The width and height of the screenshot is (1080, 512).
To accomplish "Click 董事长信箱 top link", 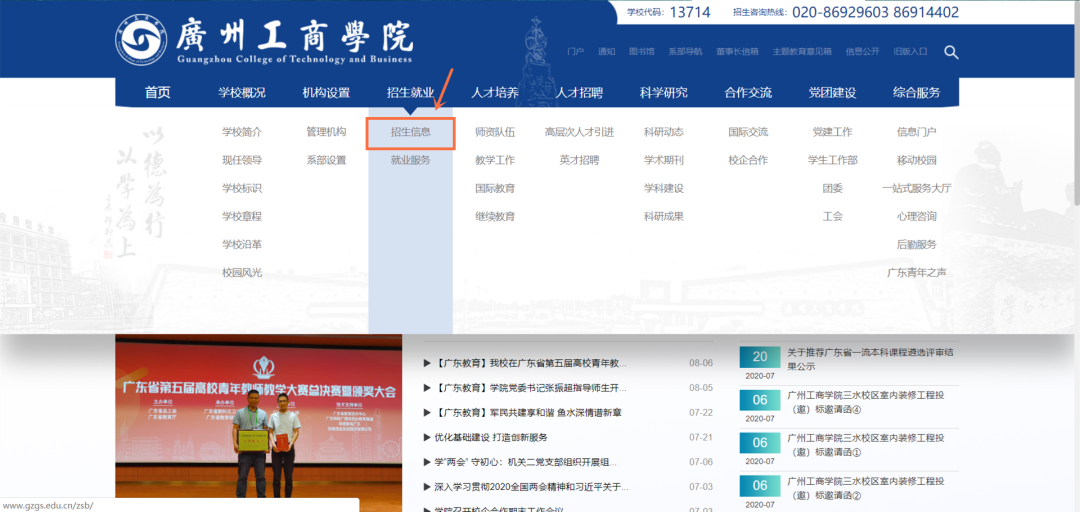I will click(x=737, y=52).
